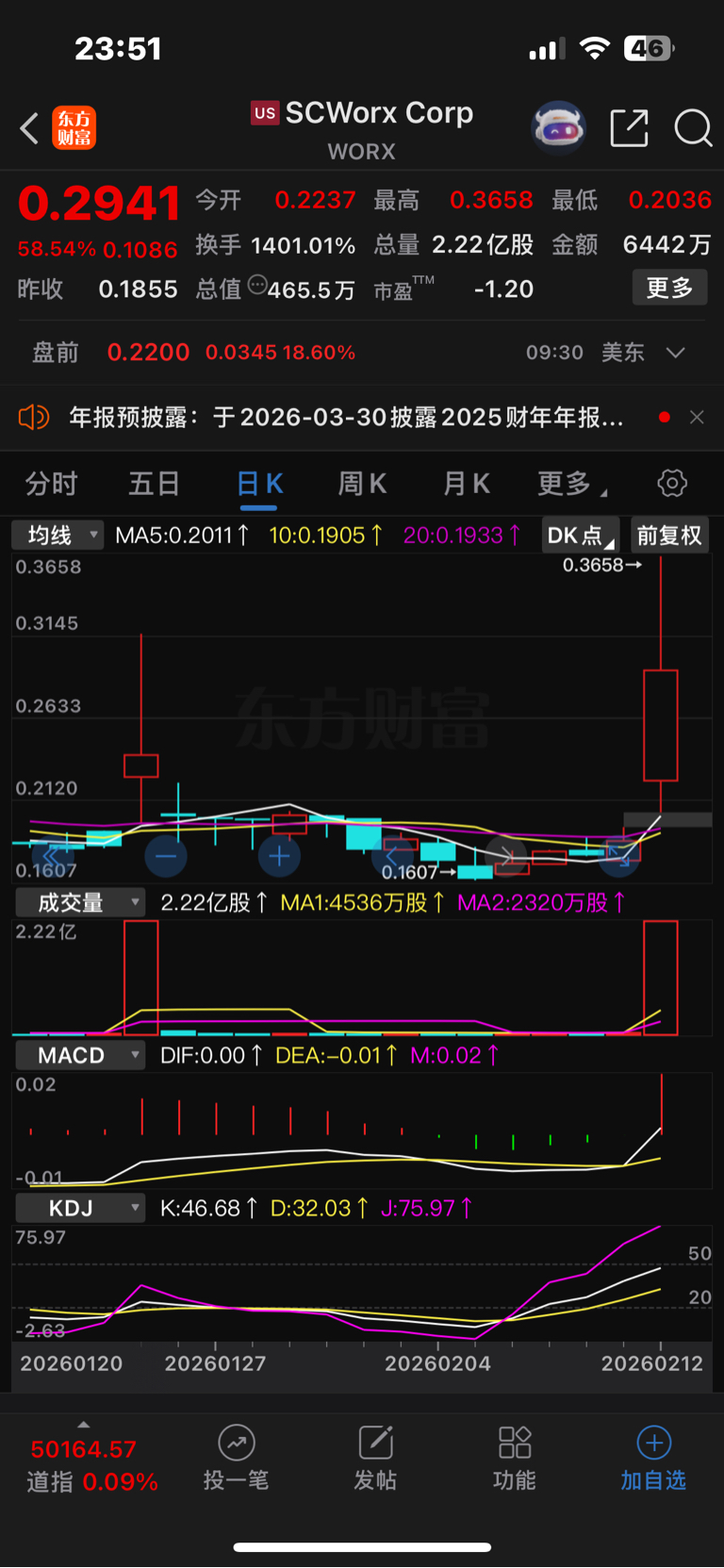Tap the MA5:0.2011 label

[182, 536]
